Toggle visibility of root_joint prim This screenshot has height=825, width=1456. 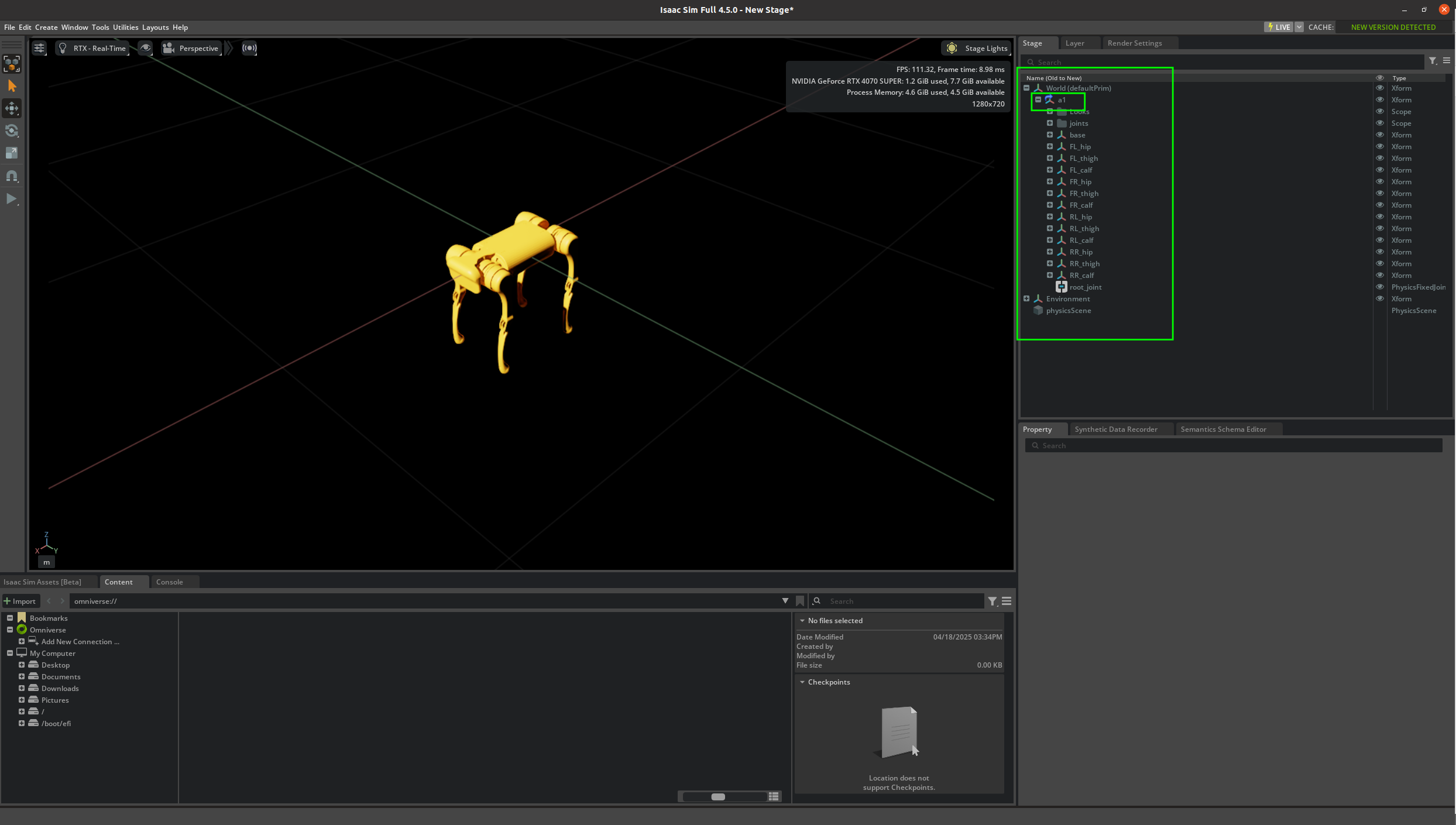(1380, 287)
